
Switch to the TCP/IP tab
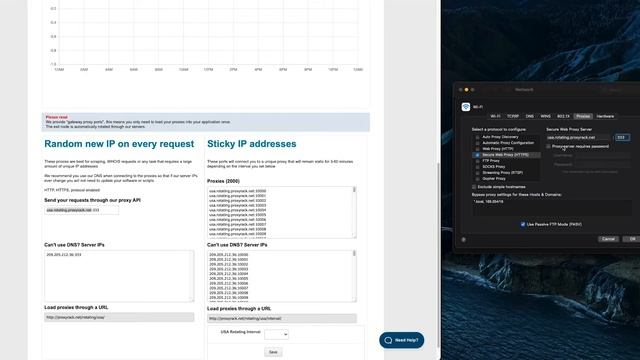513,116
